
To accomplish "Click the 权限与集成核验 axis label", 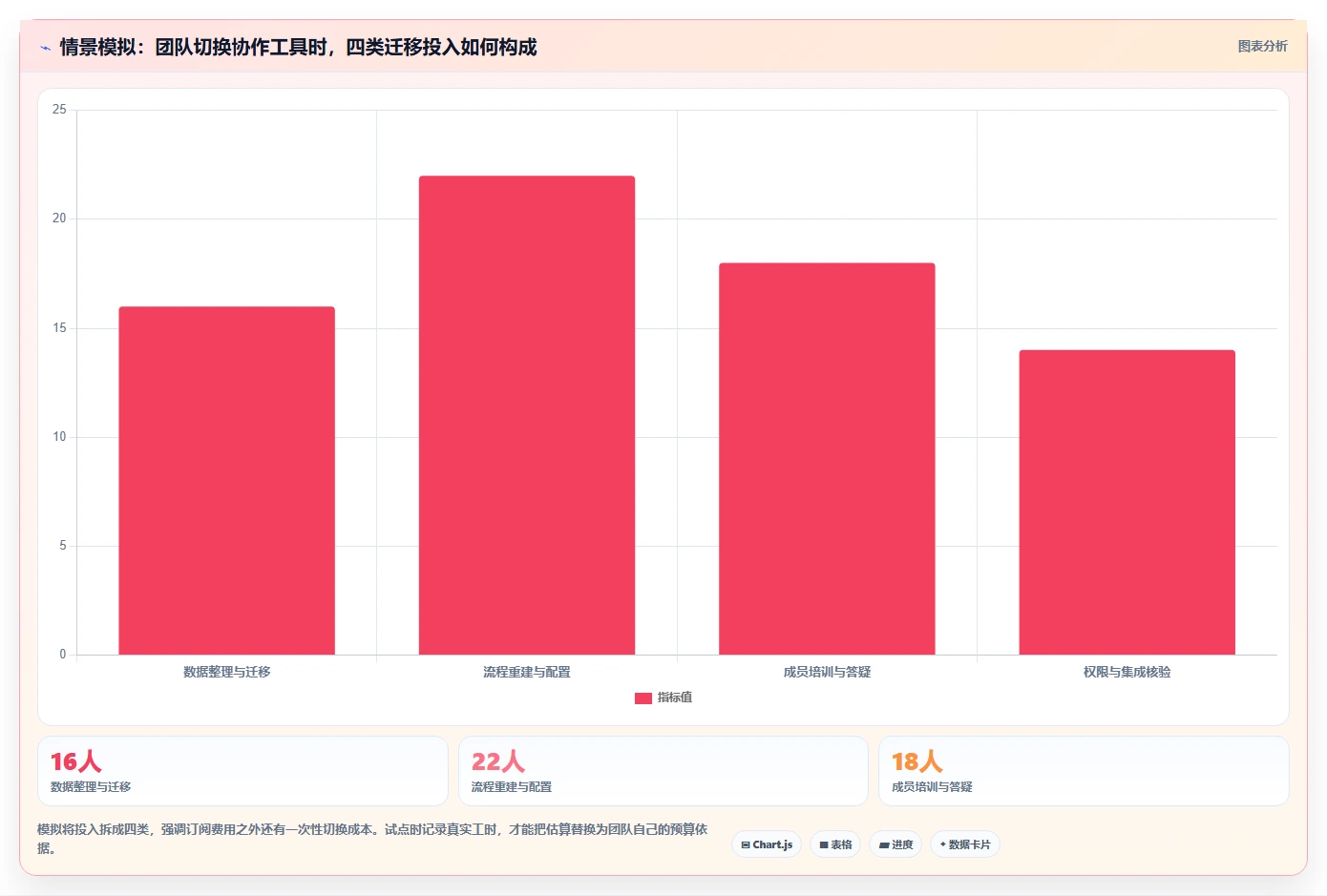I will (1127, 672).
